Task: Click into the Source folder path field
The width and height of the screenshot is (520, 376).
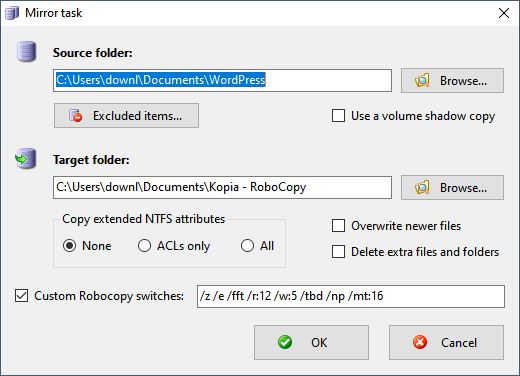Action: pyautogui.click(x=222, y=80)
